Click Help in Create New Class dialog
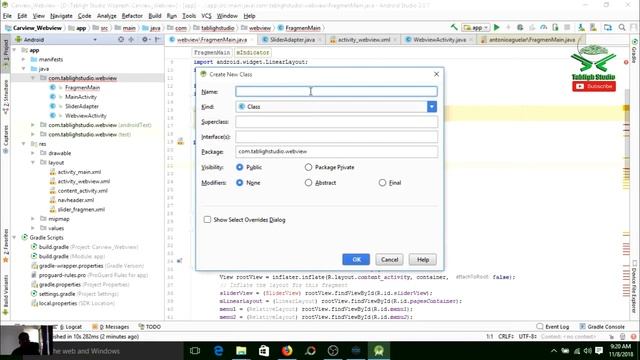Image resolution: width=640 pixels, height=360 pixels. coord(423,260)
